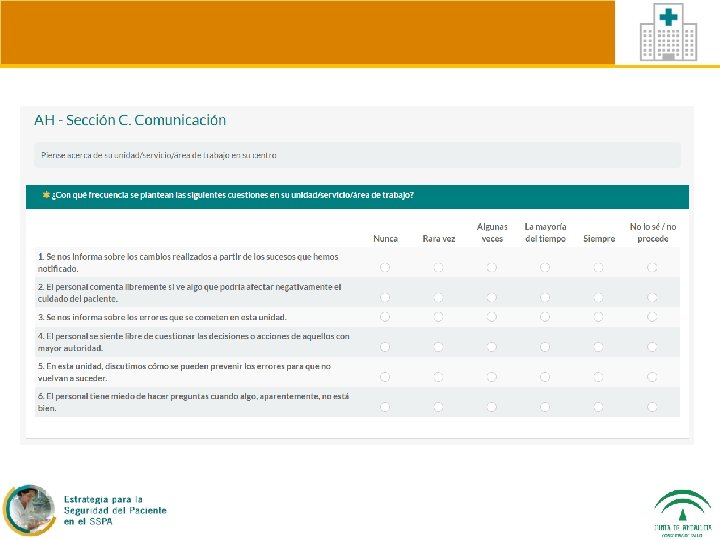Pick No lo sé / no procede for question 5

point(652,377)
